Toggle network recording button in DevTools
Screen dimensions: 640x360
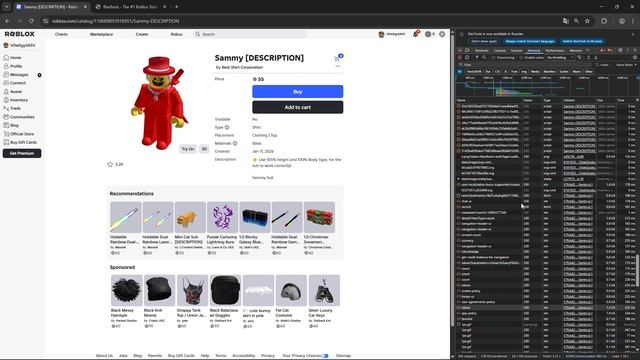coord(460,58)
